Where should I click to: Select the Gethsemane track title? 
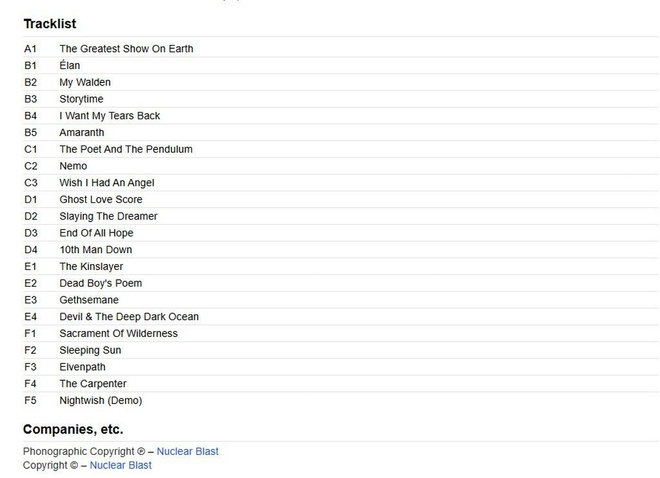(89, 300)
